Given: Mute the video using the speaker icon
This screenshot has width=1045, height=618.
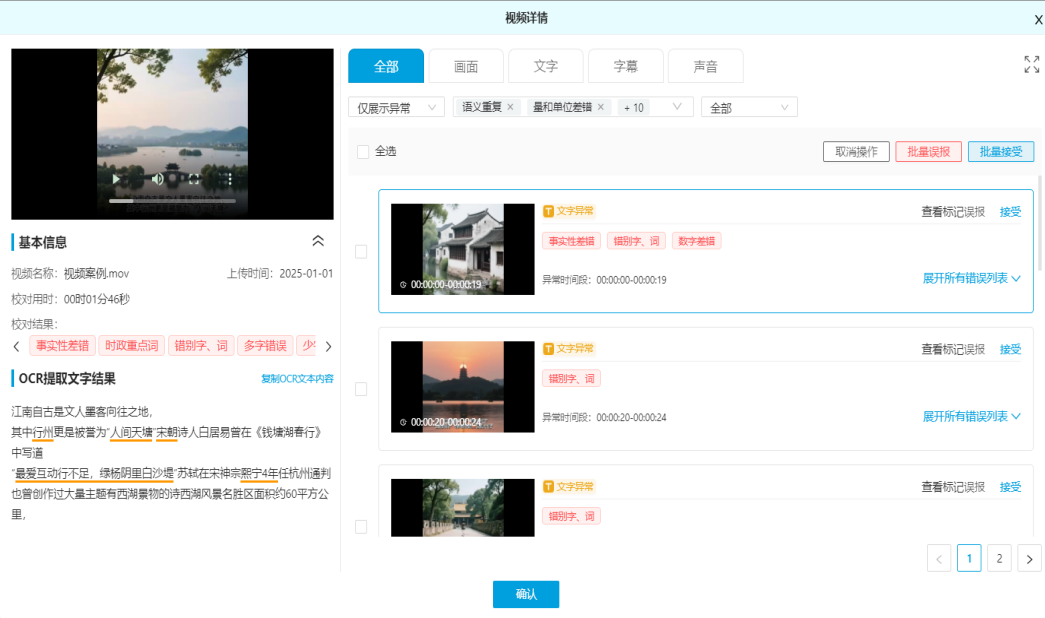Looking at the screenshot, I should click(157, 180).
